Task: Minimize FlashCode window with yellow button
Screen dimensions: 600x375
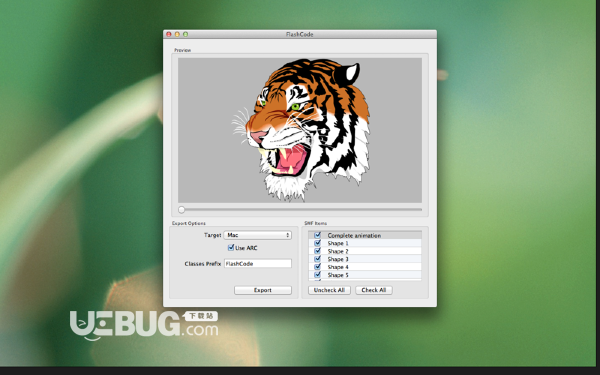Action: pyautogui.click(x=177, y=34)
